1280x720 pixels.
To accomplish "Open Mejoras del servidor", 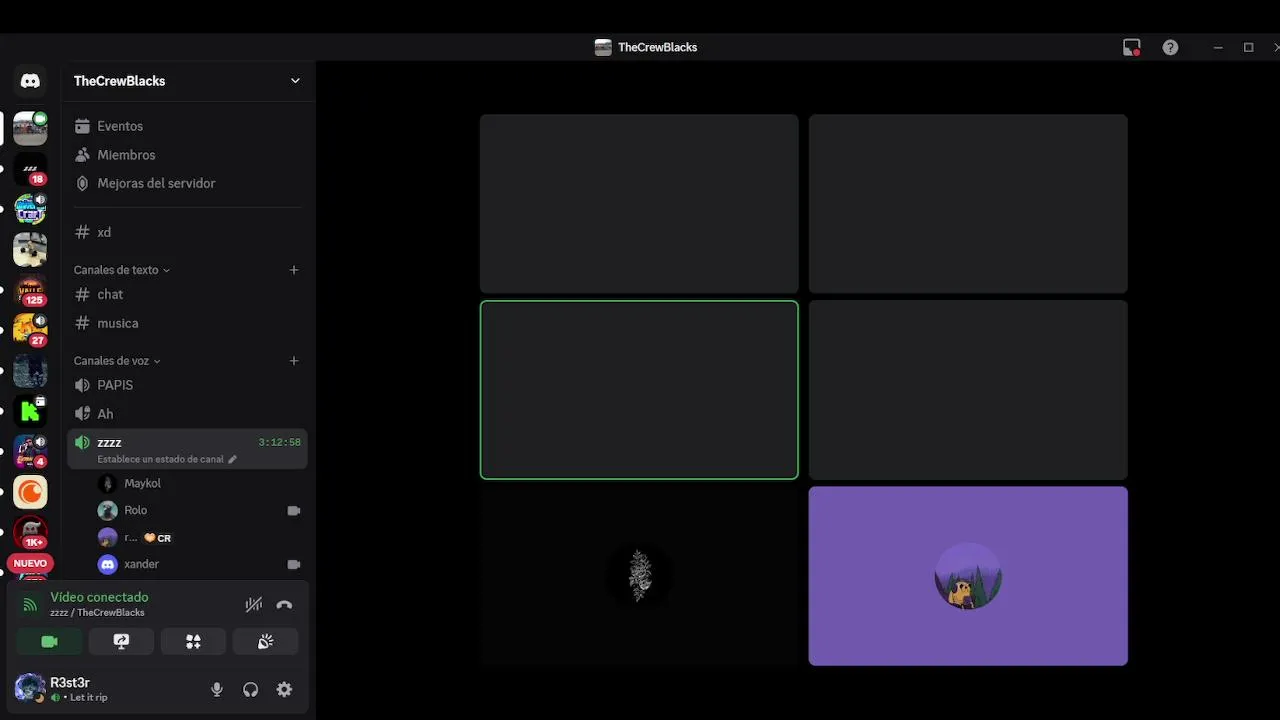I will (188, 183).
